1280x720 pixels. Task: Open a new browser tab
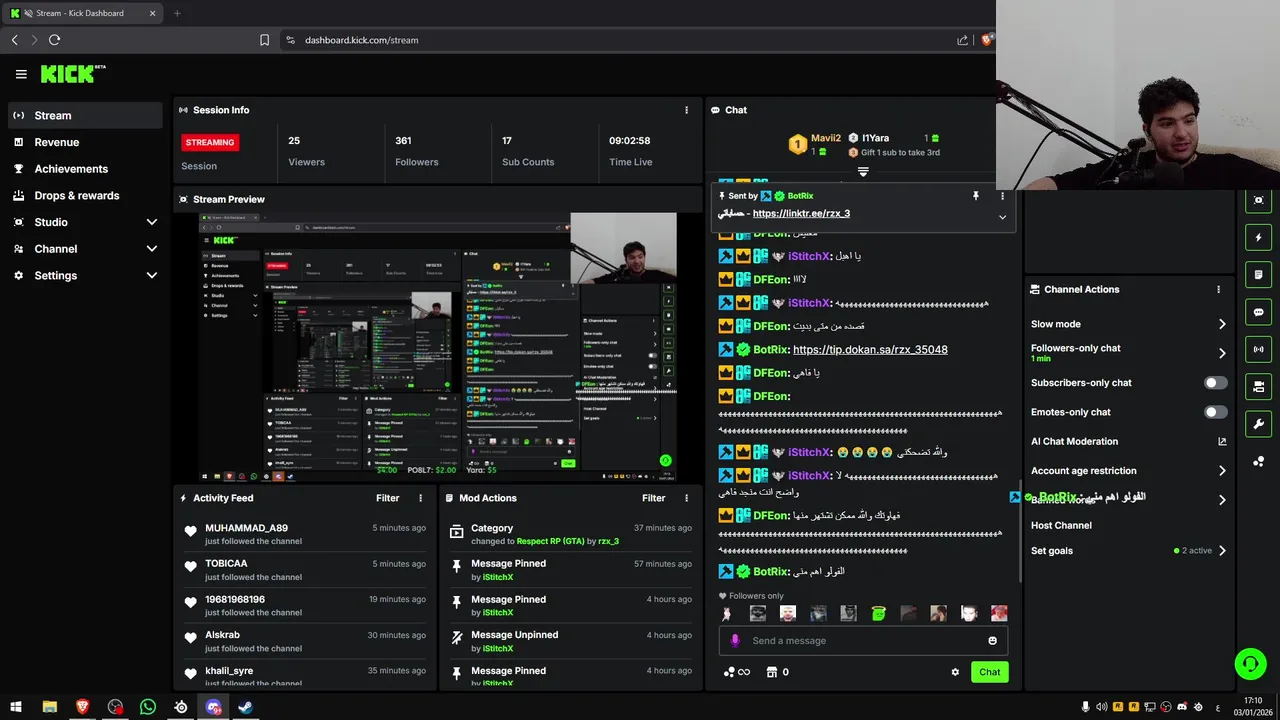coord(177,13)
